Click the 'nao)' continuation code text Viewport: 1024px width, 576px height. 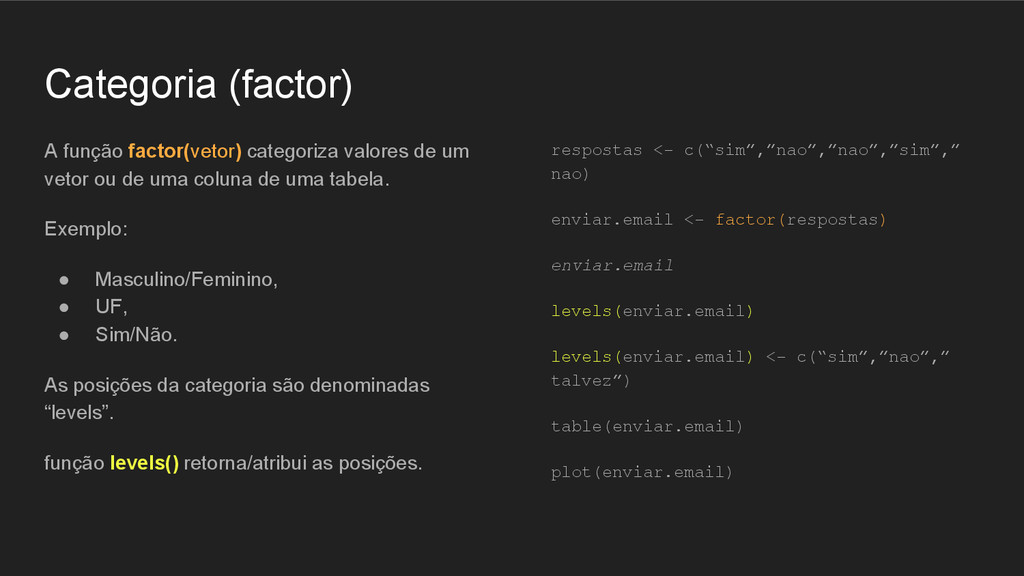pyautogui.click(x=570, y=174)
